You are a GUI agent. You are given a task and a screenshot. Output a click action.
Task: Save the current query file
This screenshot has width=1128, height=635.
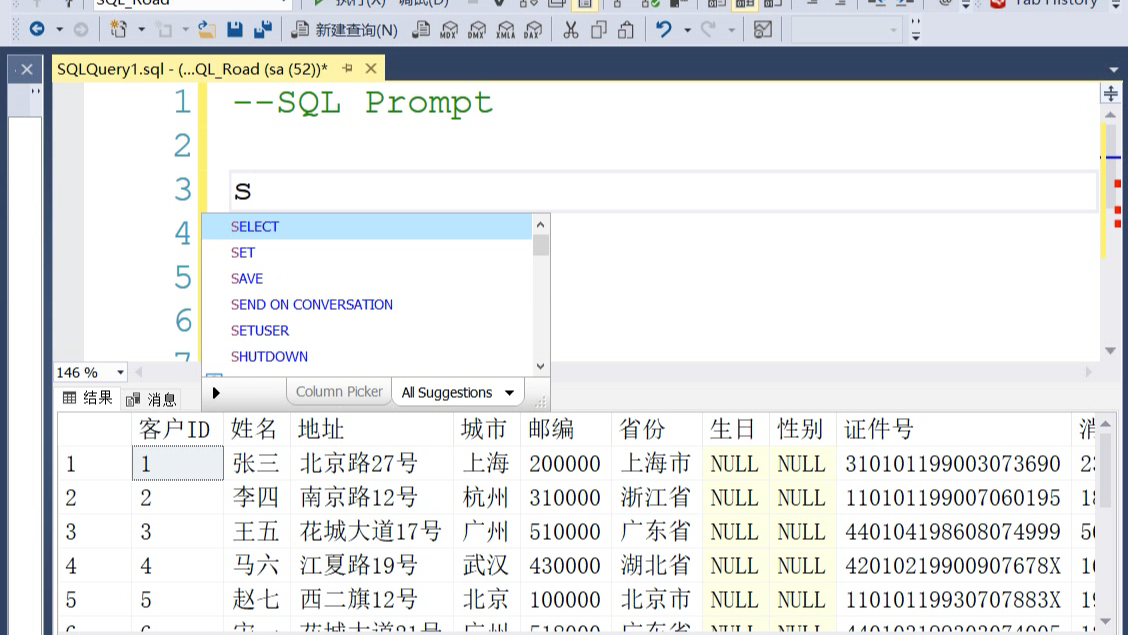click(x=236, y=28)
